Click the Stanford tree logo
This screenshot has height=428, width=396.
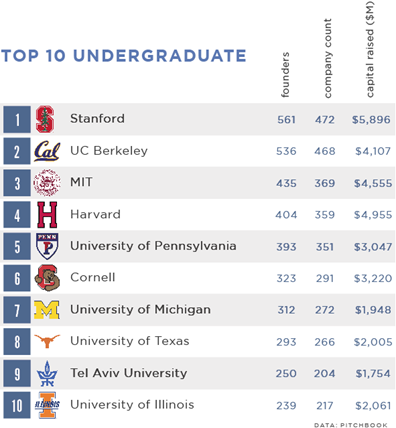point(45,119)
